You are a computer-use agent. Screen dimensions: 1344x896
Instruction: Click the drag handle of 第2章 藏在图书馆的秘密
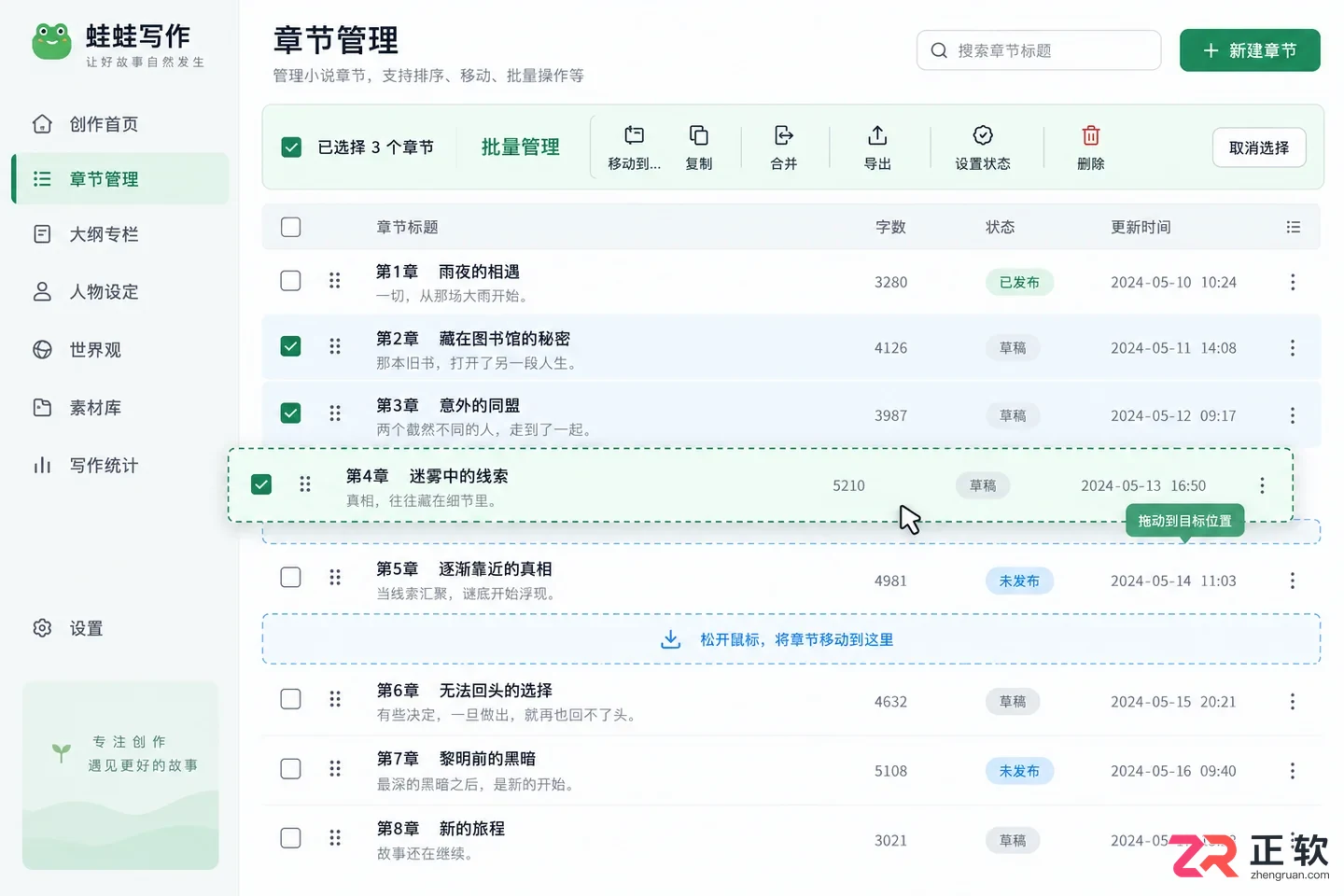[x=334, y=347]
